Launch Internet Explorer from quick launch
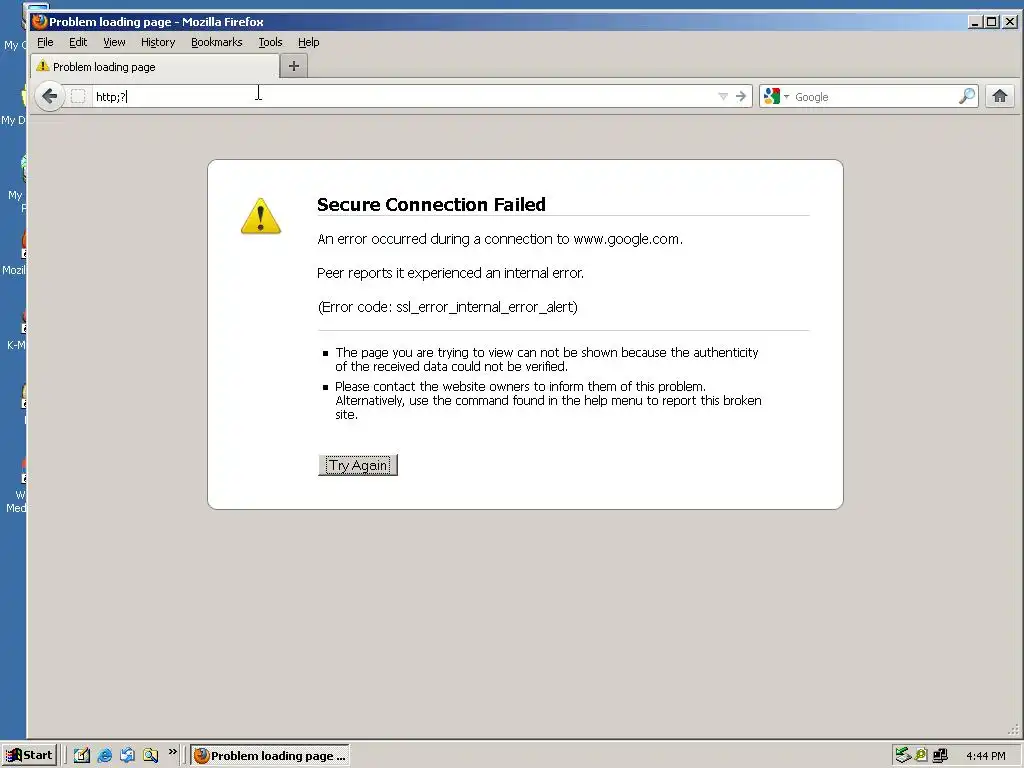 (104, 755)
